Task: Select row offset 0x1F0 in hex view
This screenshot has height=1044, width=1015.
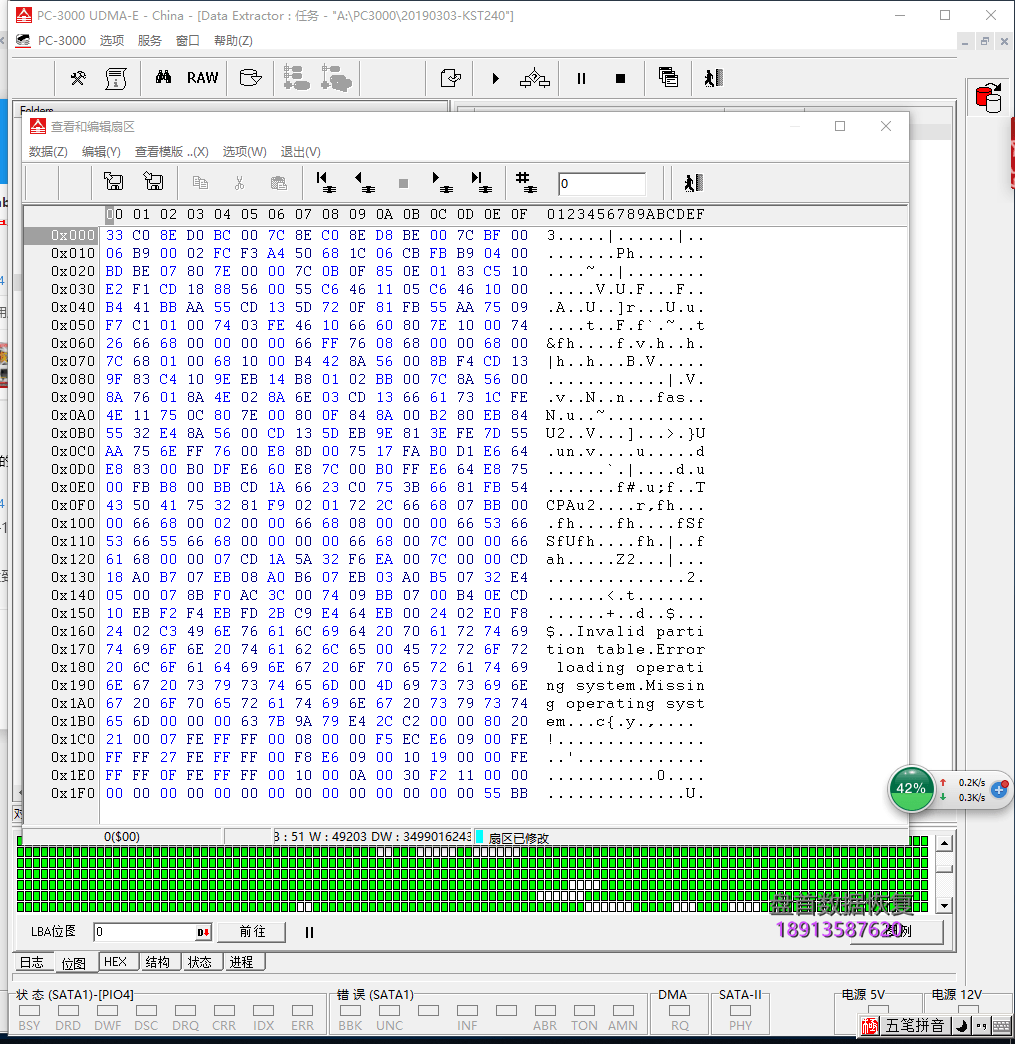Action: coord(73,794)
